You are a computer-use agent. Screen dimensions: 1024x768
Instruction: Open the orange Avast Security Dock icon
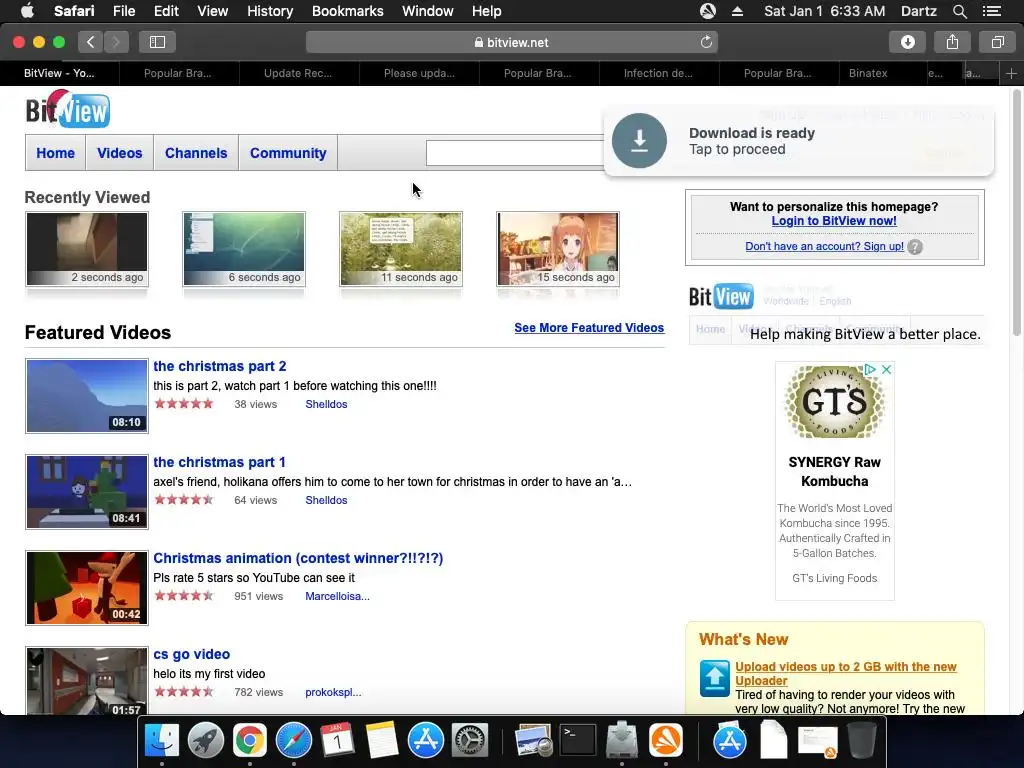click(666, 741)
